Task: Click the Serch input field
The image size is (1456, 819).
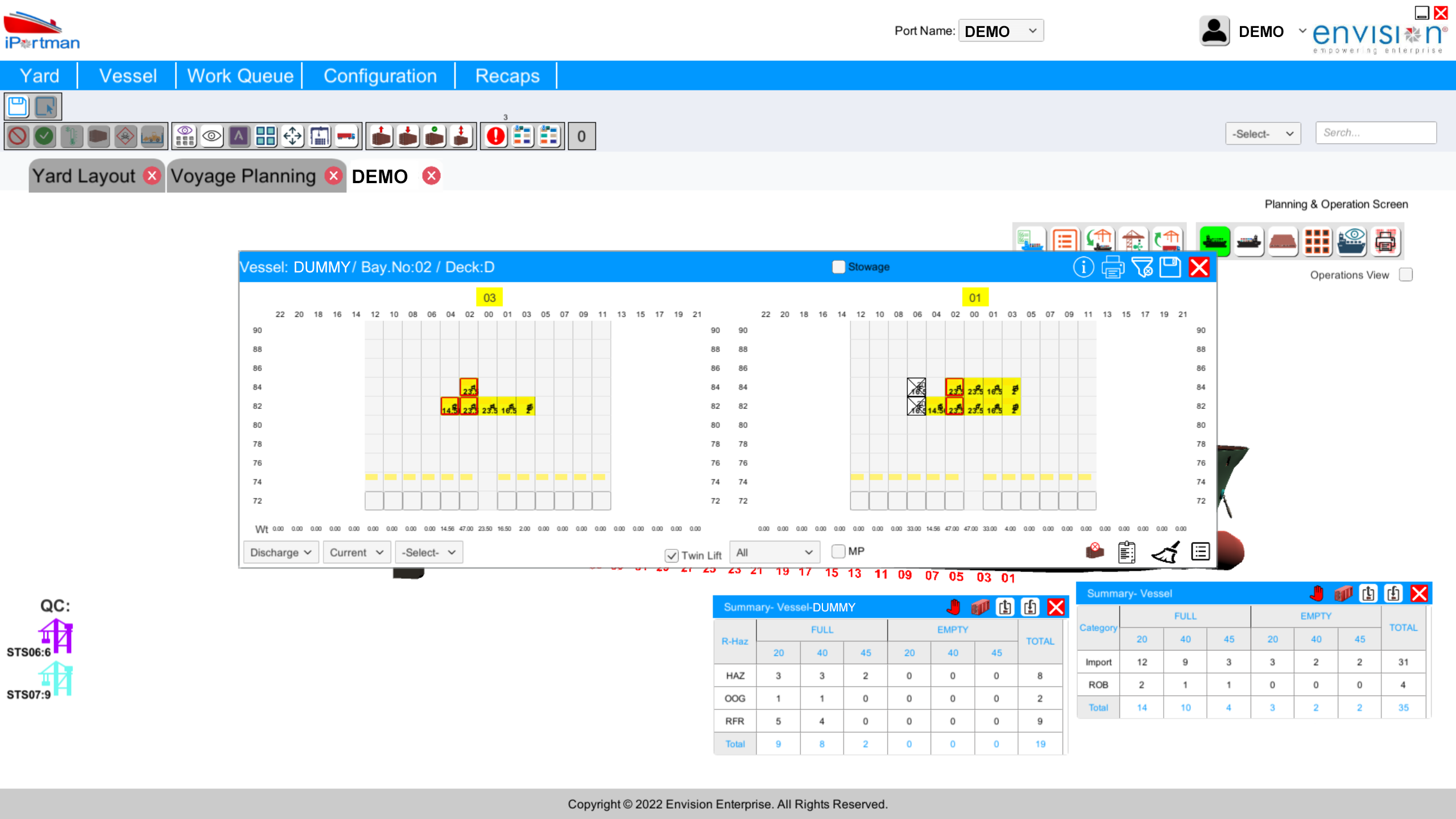Action: tap(1375, 133)
